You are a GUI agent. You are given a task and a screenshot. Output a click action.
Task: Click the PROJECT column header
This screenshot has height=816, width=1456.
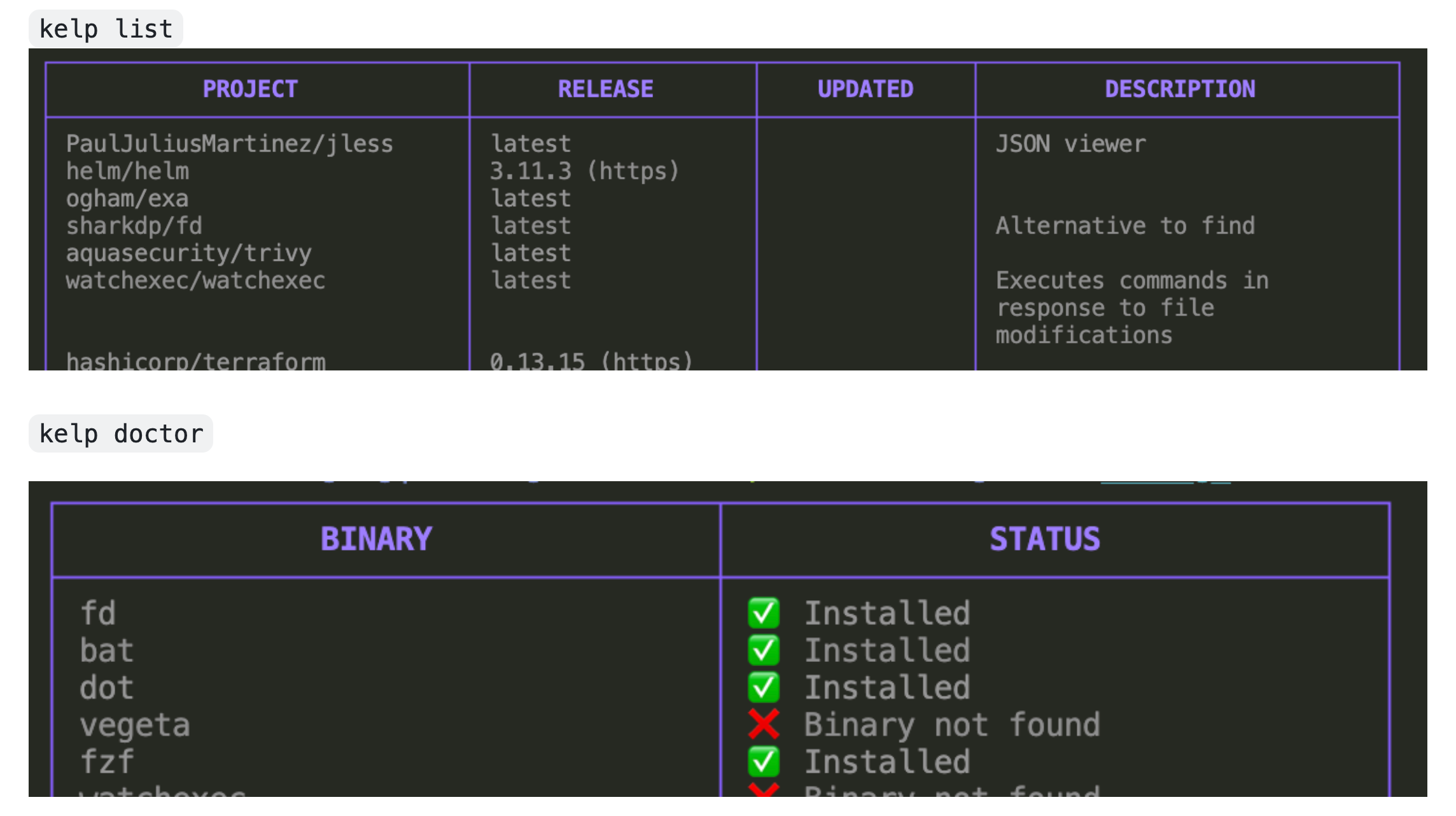coord(250,89)
